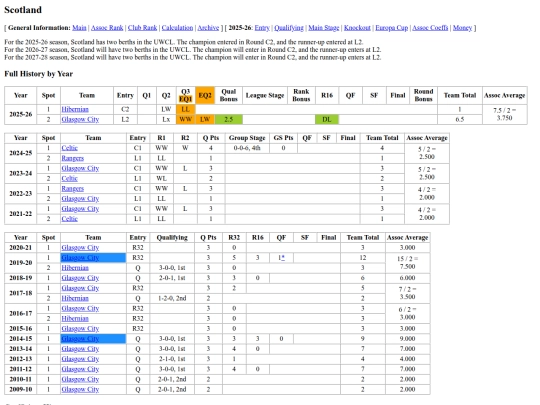Open the Club Rank link

tap(142, 28)
